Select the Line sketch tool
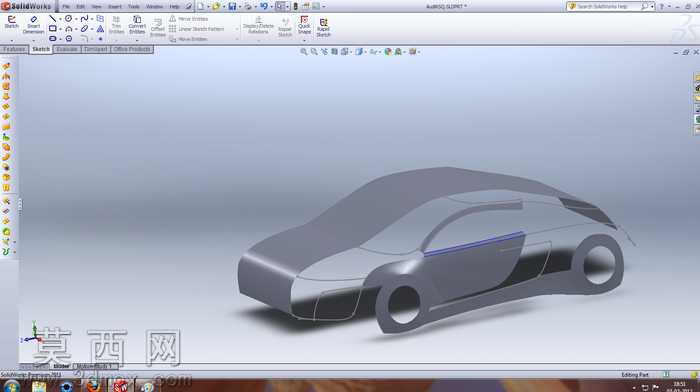 [53, 19]
